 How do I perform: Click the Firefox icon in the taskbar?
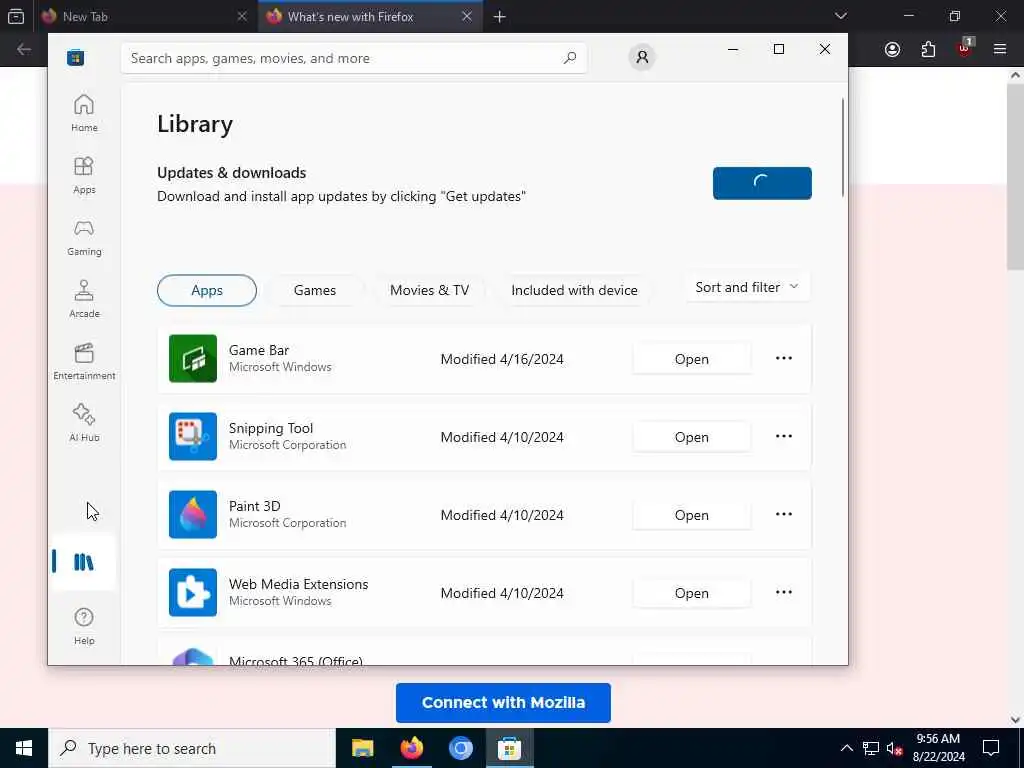coord(411,748)
